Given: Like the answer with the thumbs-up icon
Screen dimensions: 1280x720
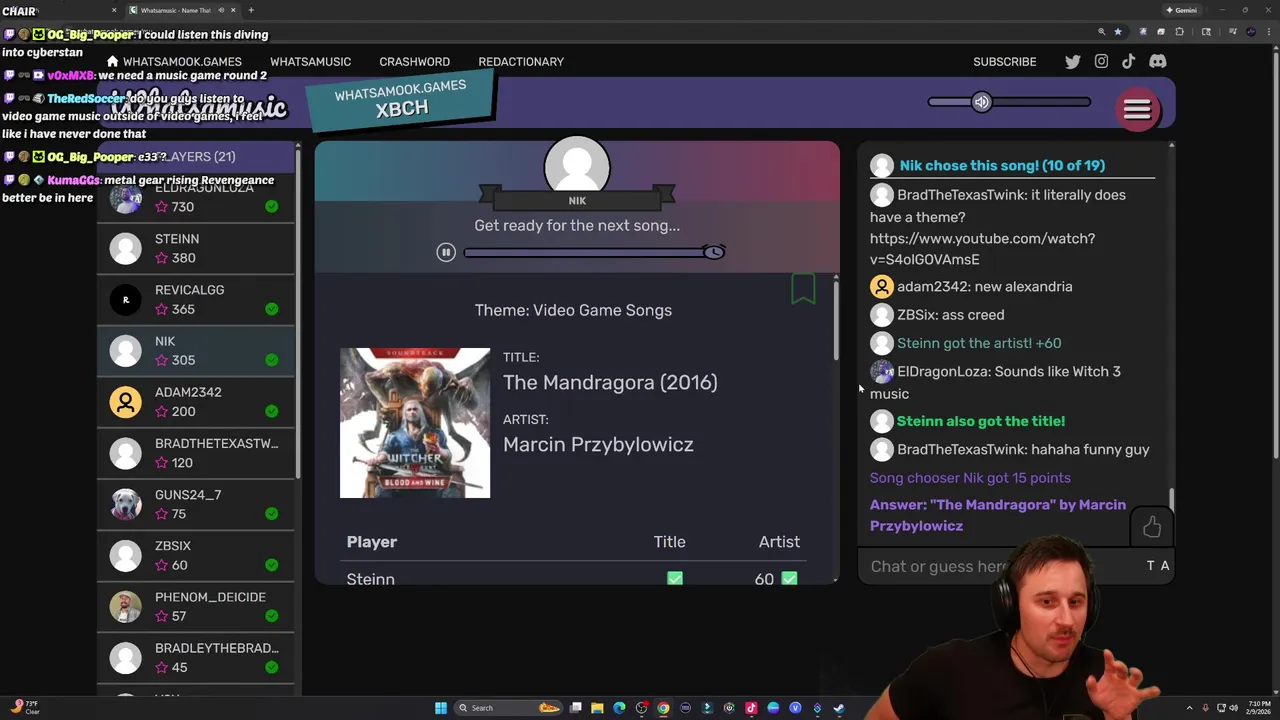Looking at the screenshot, I should [1152, 526].
